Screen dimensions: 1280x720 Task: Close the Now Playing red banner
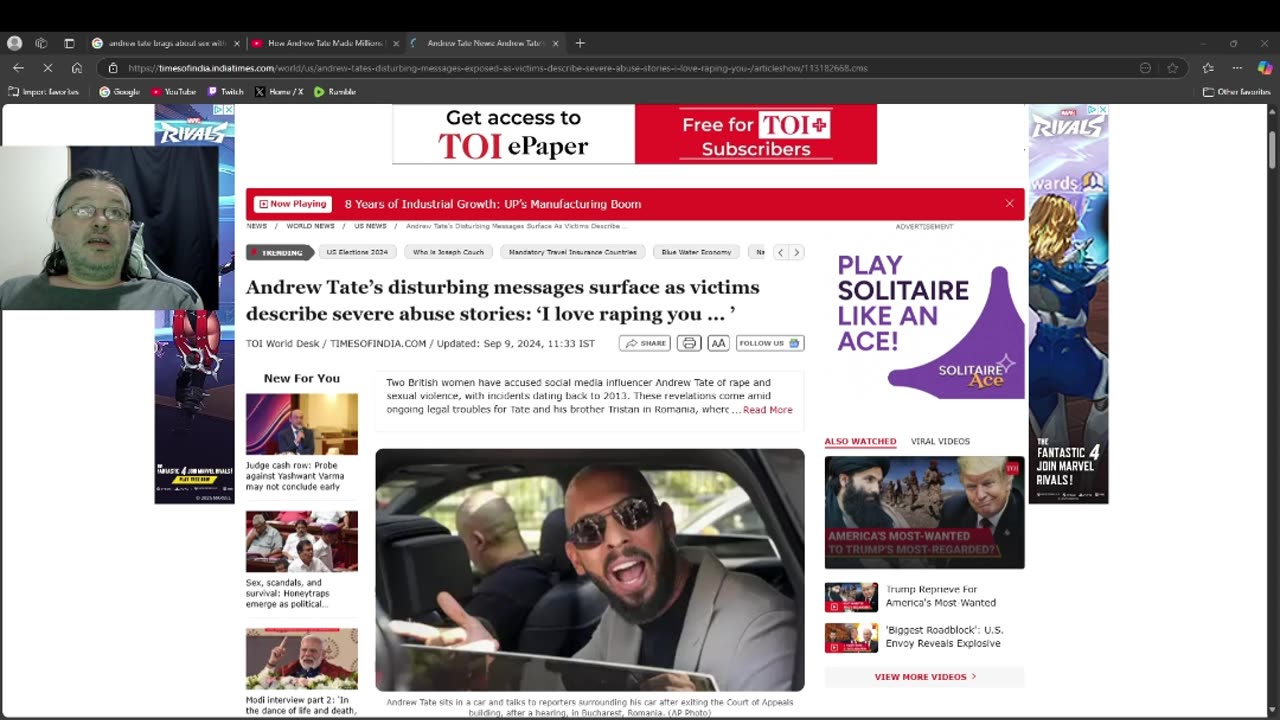(1009, 204)
